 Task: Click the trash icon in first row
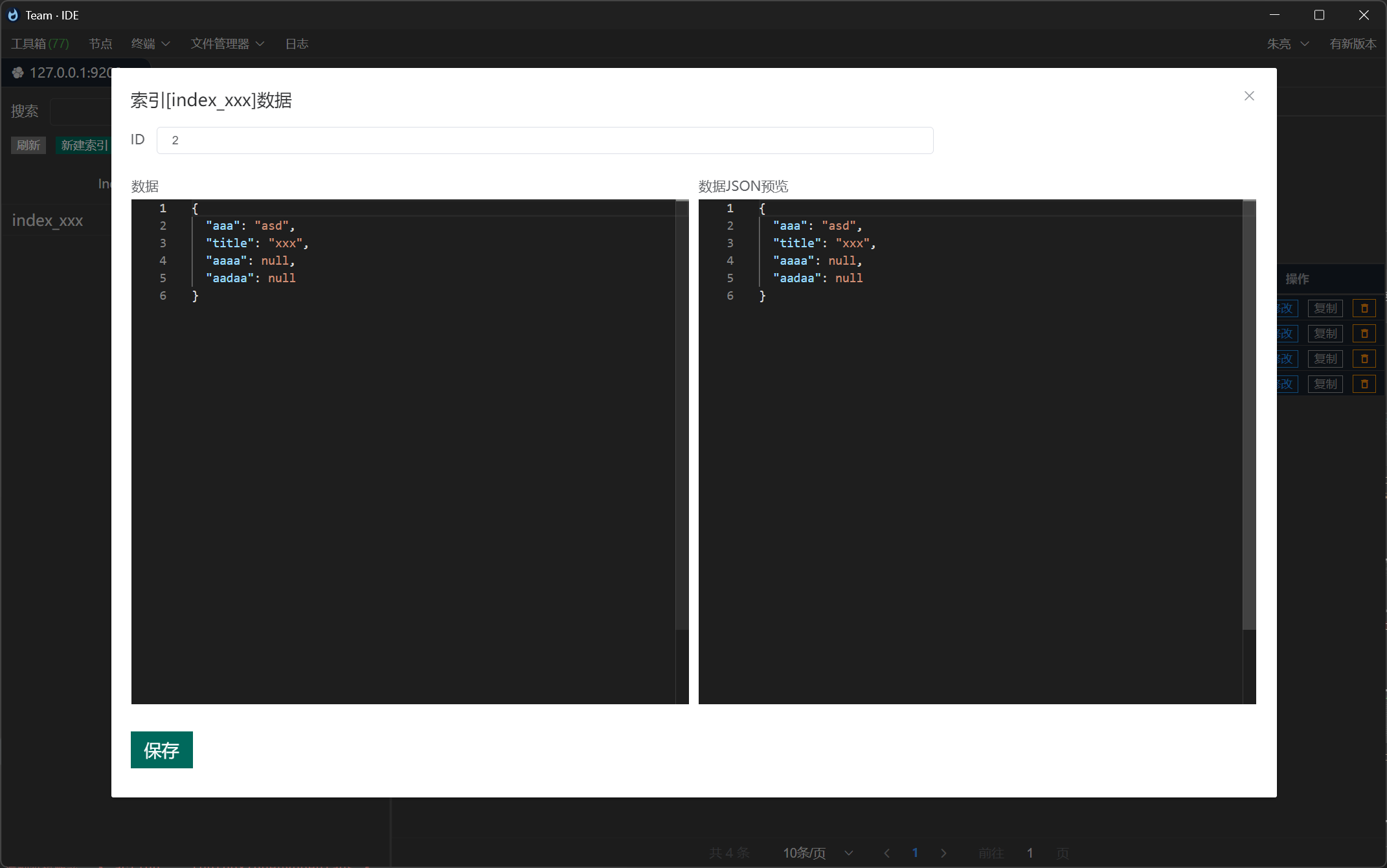1364,309
